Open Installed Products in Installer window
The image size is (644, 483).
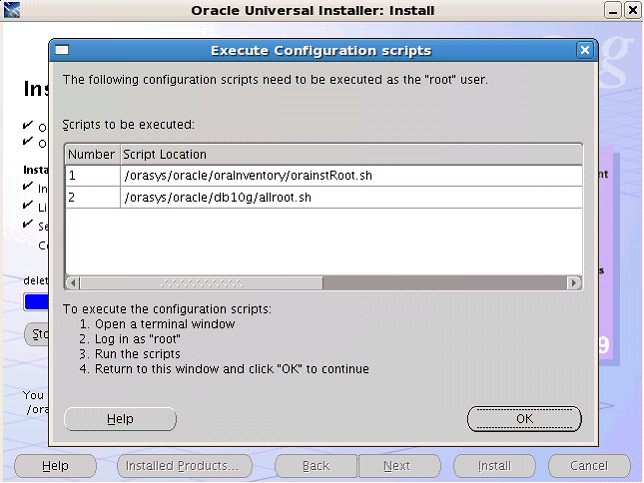(x=184, y=466)
